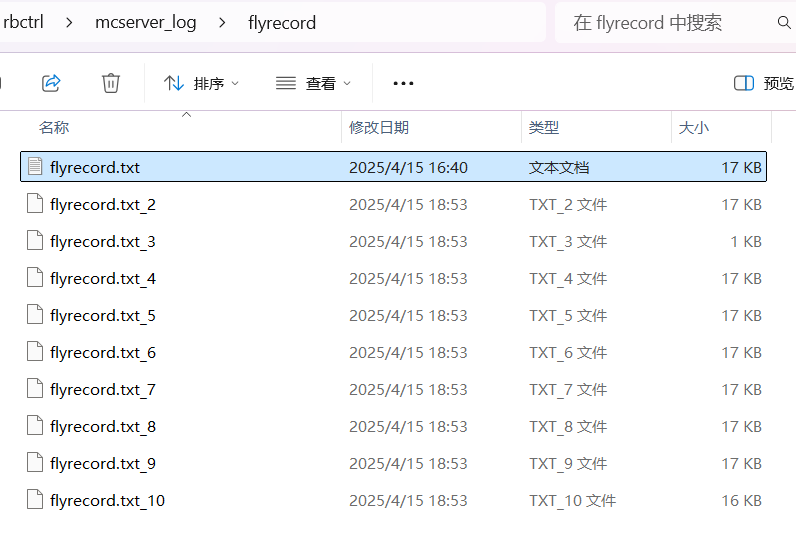Click the flyrecord.txt_3 file icon
796x546 pixels.
click(36, 241)
